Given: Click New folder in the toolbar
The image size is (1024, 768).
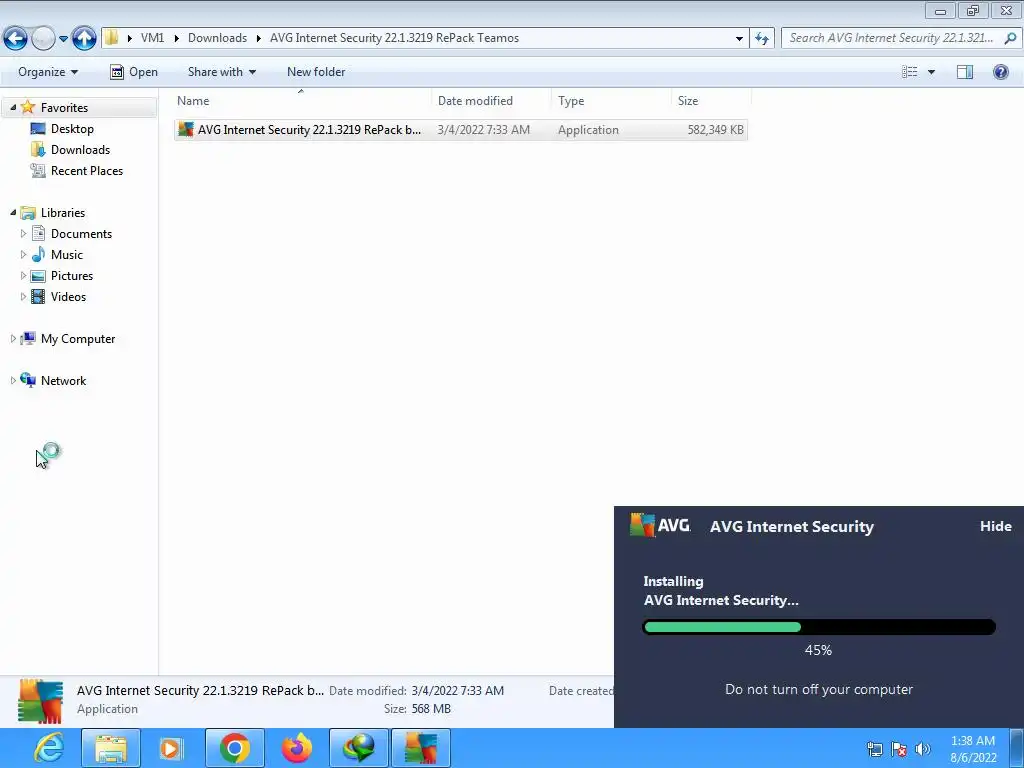Looking at the screenshot, I should 316,72.
